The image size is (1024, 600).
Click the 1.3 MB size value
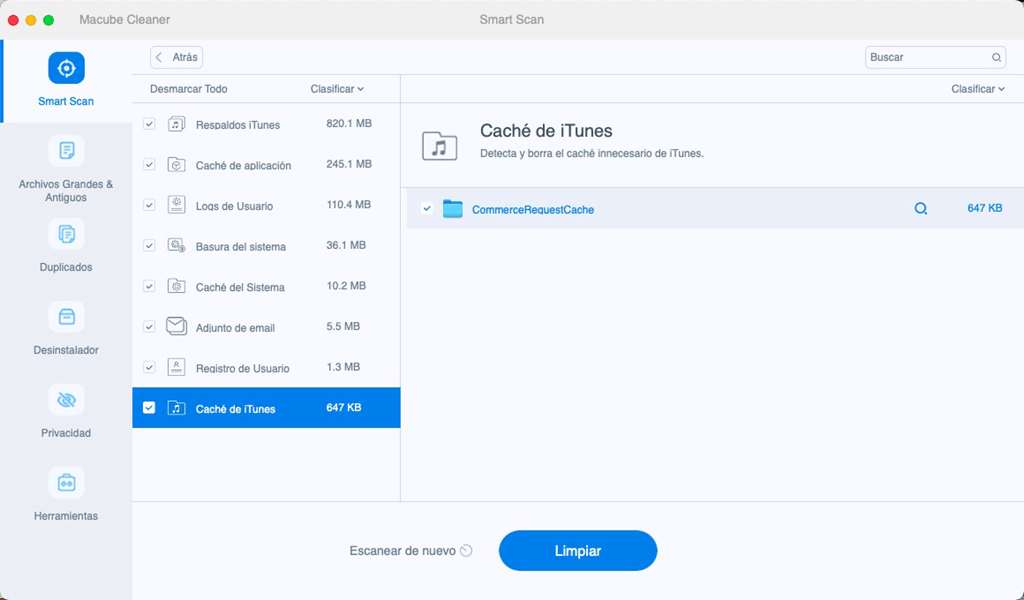[x=343, y=366]
